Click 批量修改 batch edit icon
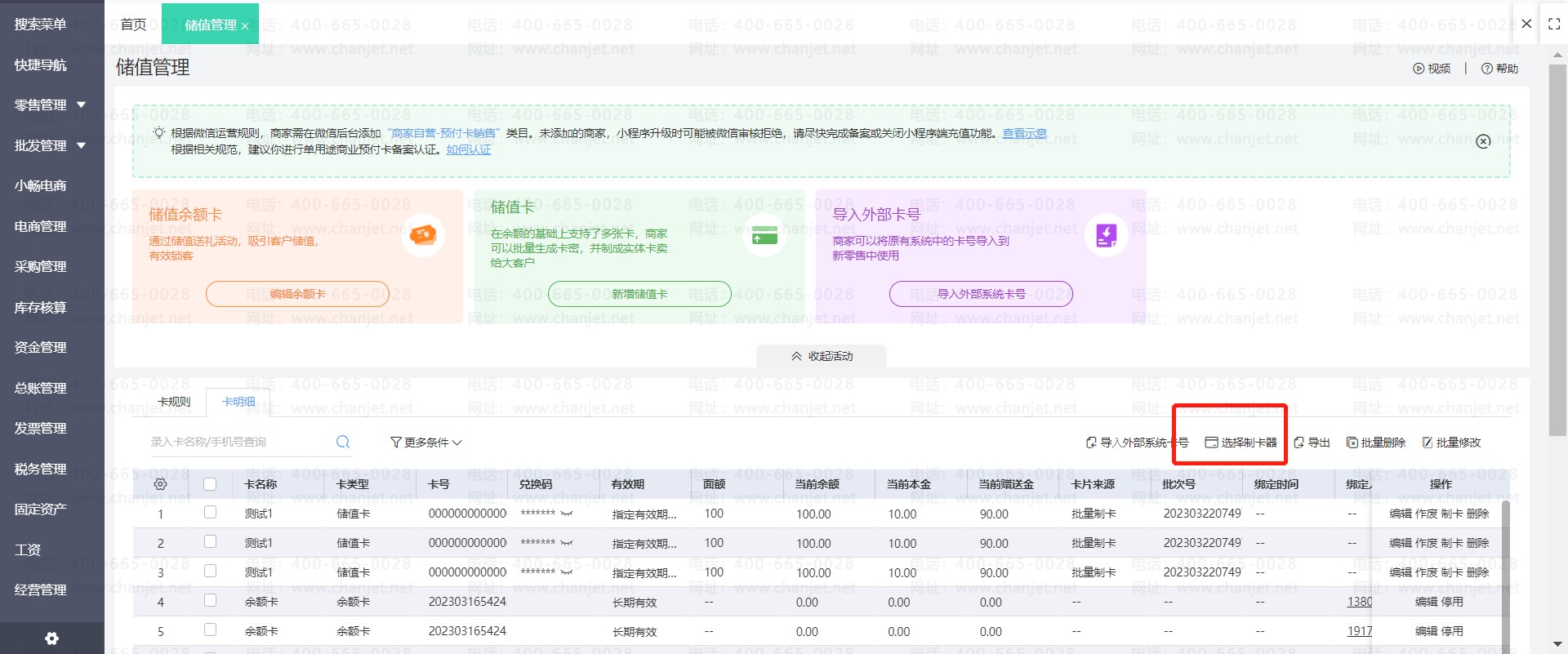 (x=1428, y=443)
